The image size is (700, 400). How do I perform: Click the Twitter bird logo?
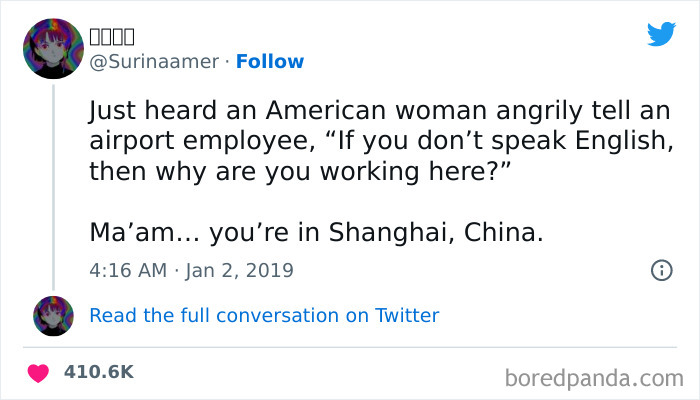(661, 34)
